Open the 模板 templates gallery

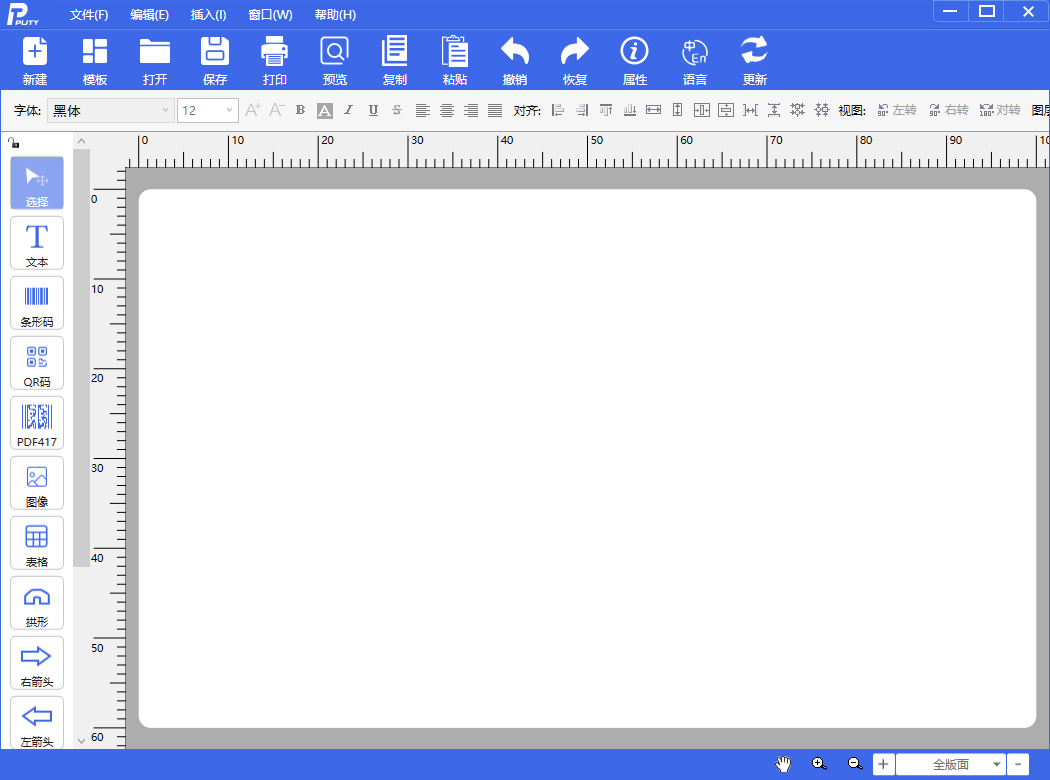tap(94, 60)
